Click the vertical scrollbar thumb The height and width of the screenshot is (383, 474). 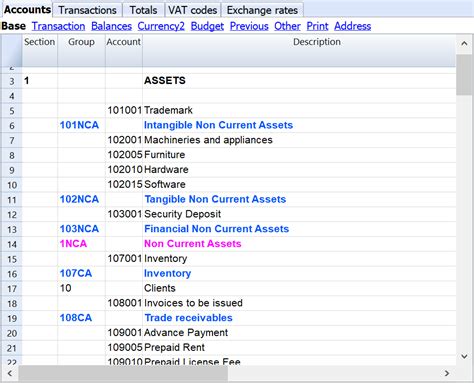(464, 75)
